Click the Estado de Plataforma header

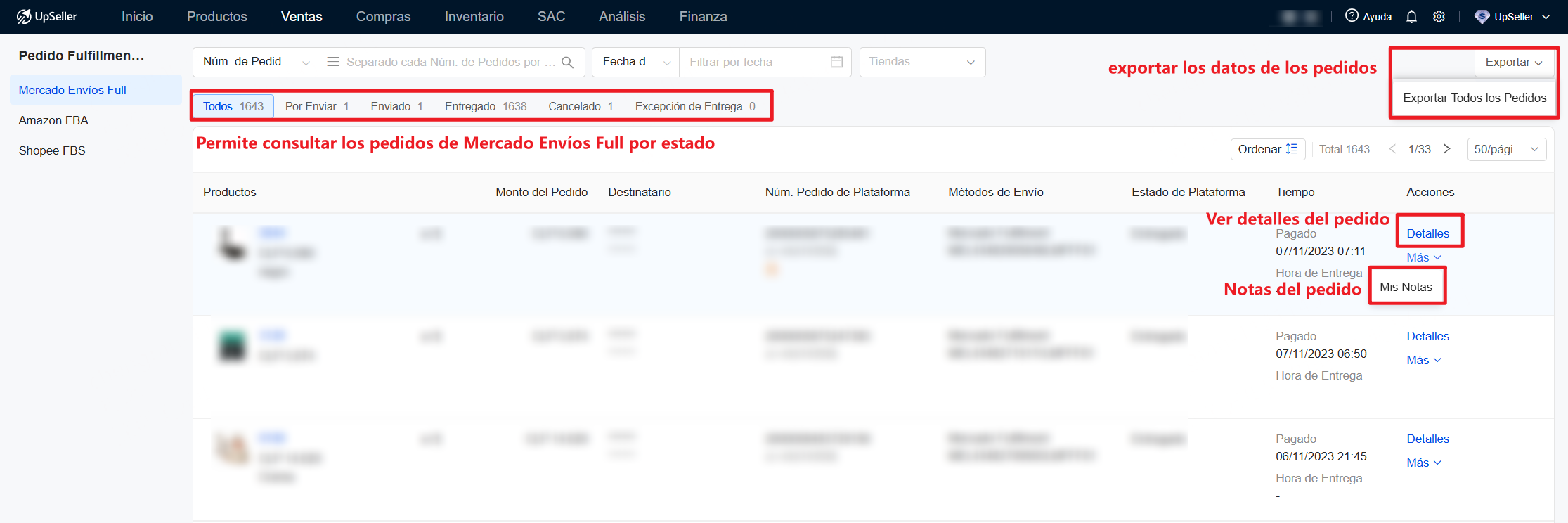pyautogui.click(x=1188, y=192)
